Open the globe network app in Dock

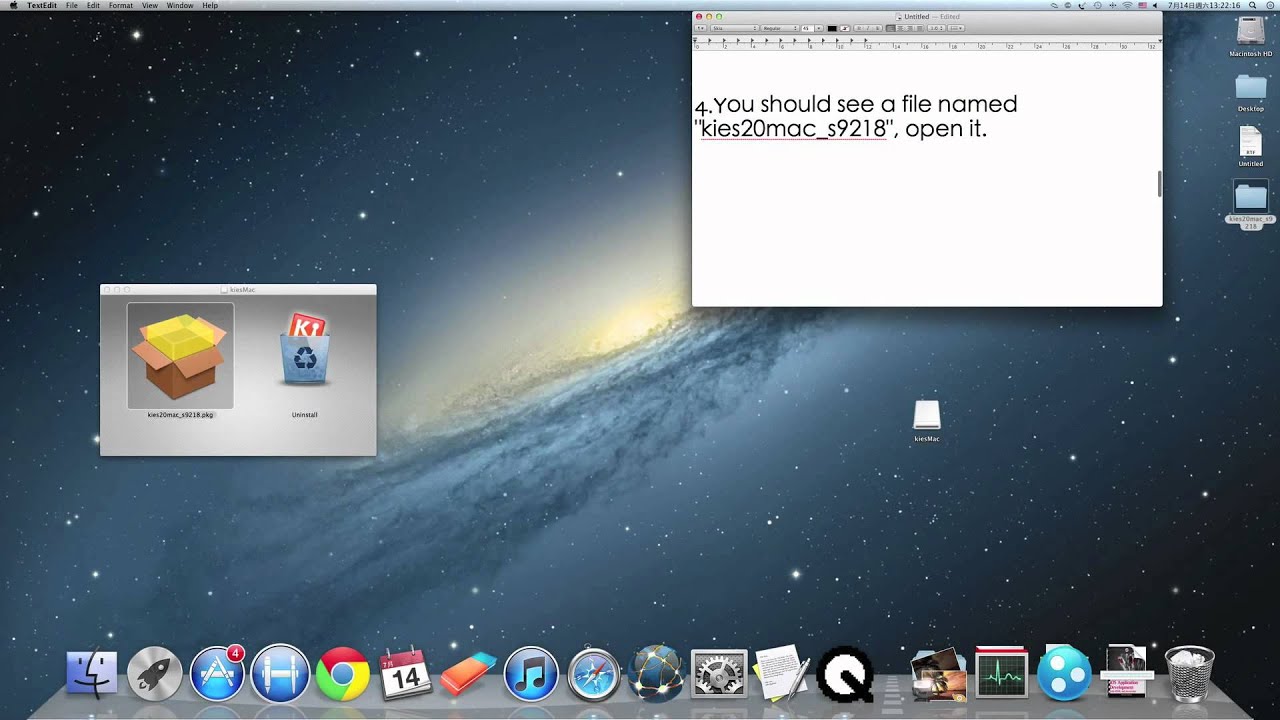tap(656, 673)
